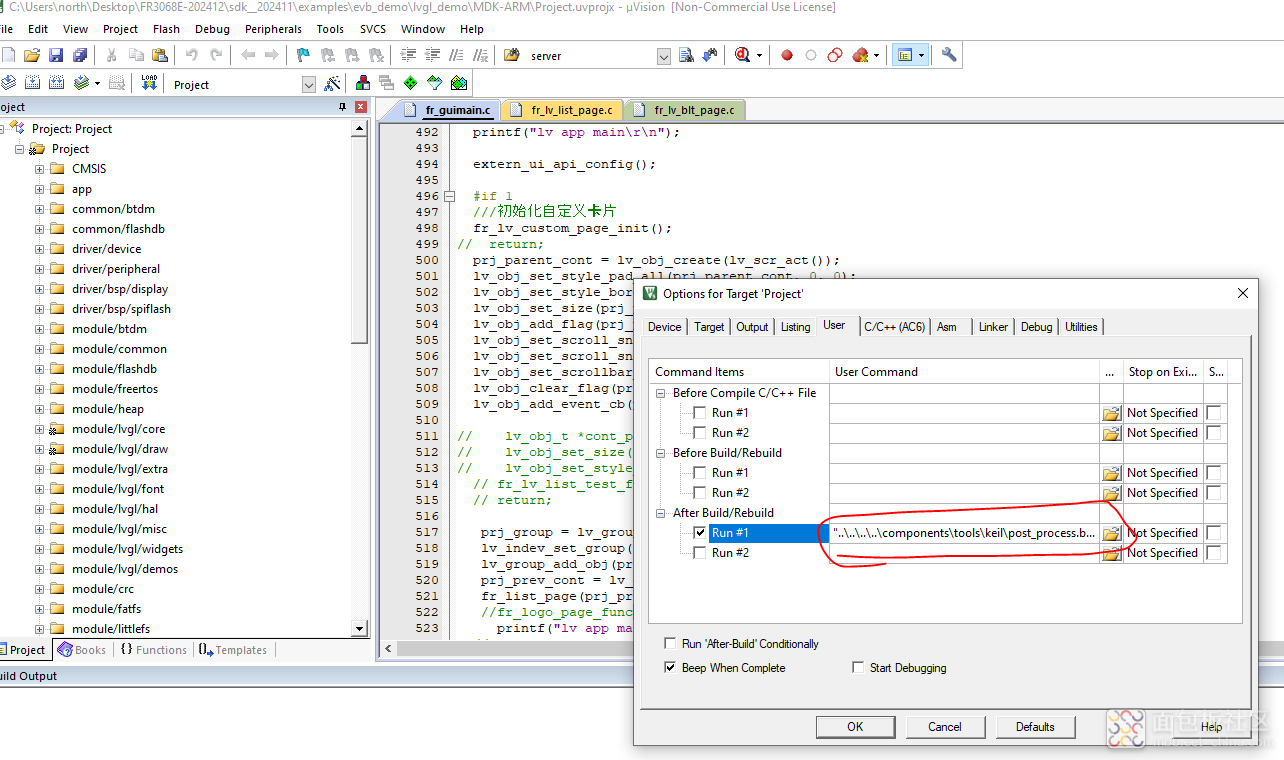Rebuild all target files with the Rebuild icon
The width and height of the screenshot is (1284, 760).
pyautogui.click(x=57, y=83)
